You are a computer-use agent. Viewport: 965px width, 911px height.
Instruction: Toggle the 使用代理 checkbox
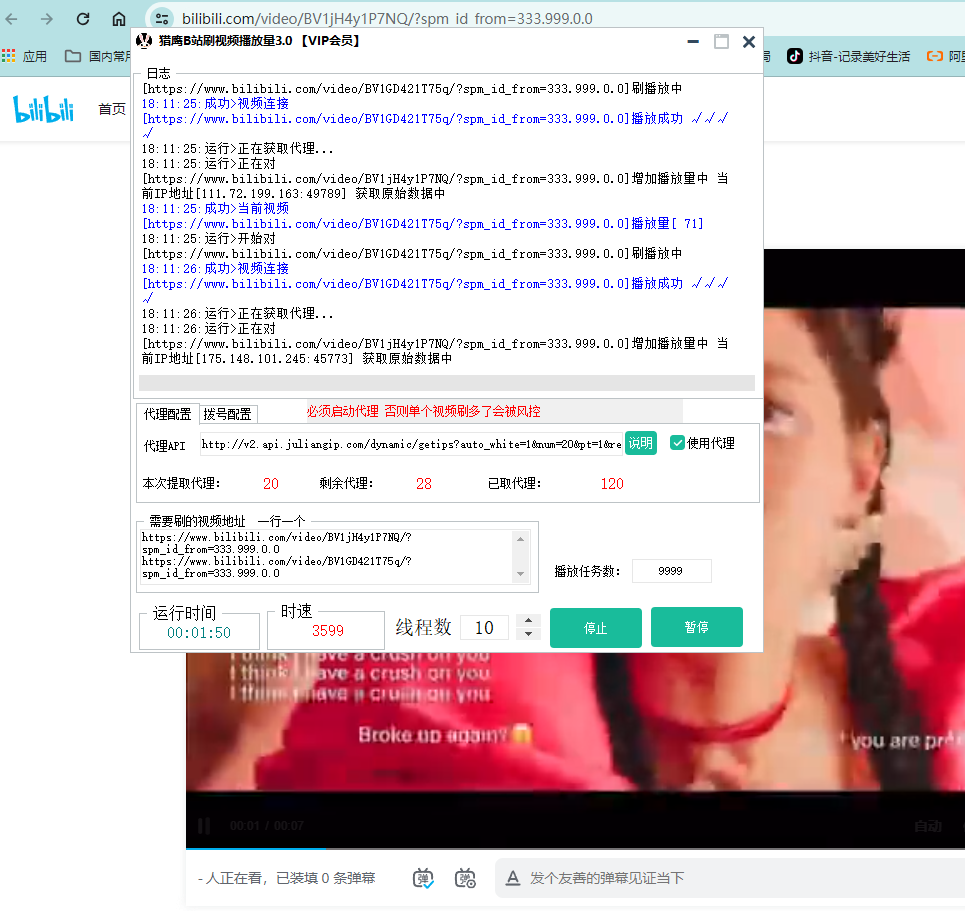click(x=677, y=443)
